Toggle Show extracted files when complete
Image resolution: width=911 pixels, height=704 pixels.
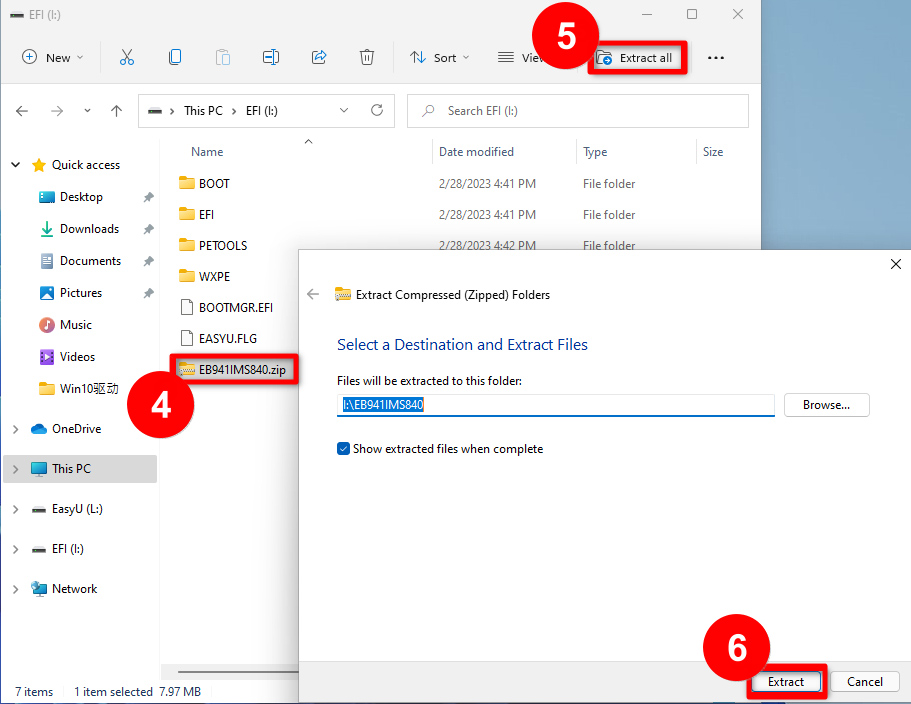pos(343,449)
